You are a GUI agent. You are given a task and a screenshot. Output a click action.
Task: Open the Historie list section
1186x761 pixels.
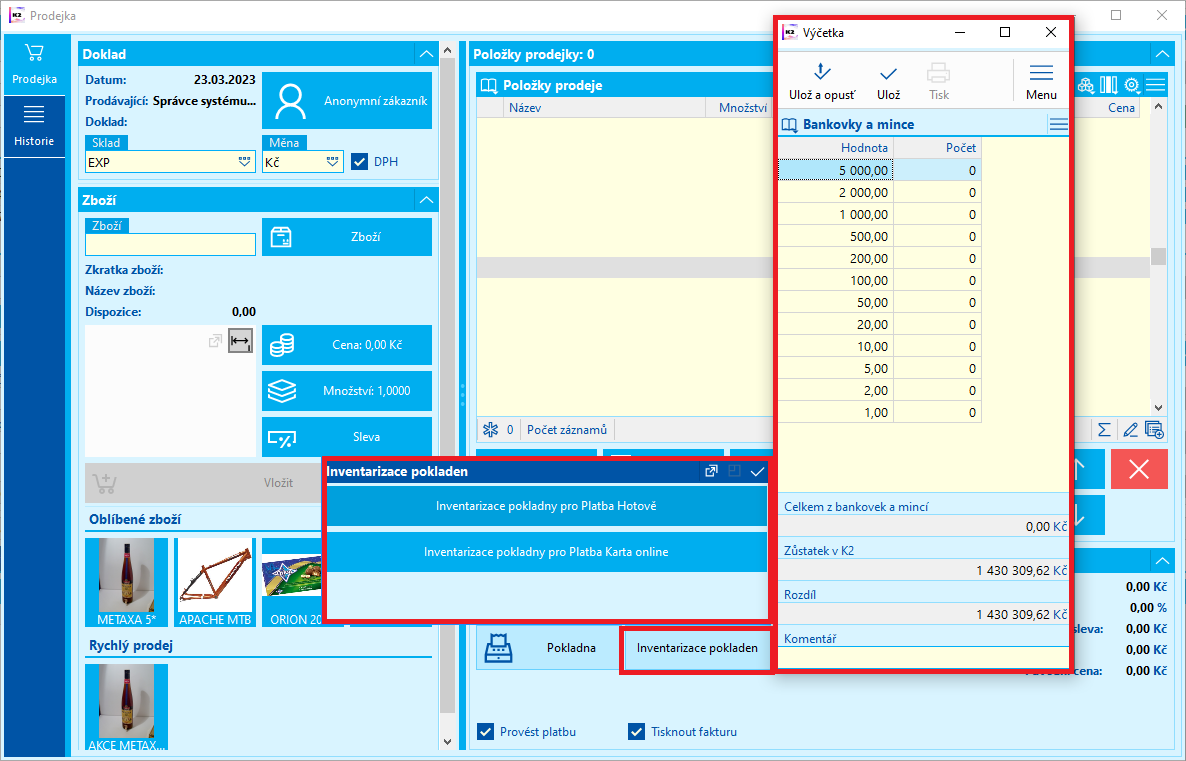tap(34, 126)
